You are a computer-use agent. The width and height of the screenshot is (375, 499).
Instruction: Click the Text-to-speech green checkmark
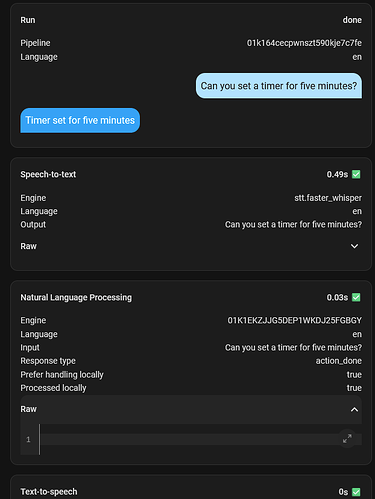click(356, 492)
